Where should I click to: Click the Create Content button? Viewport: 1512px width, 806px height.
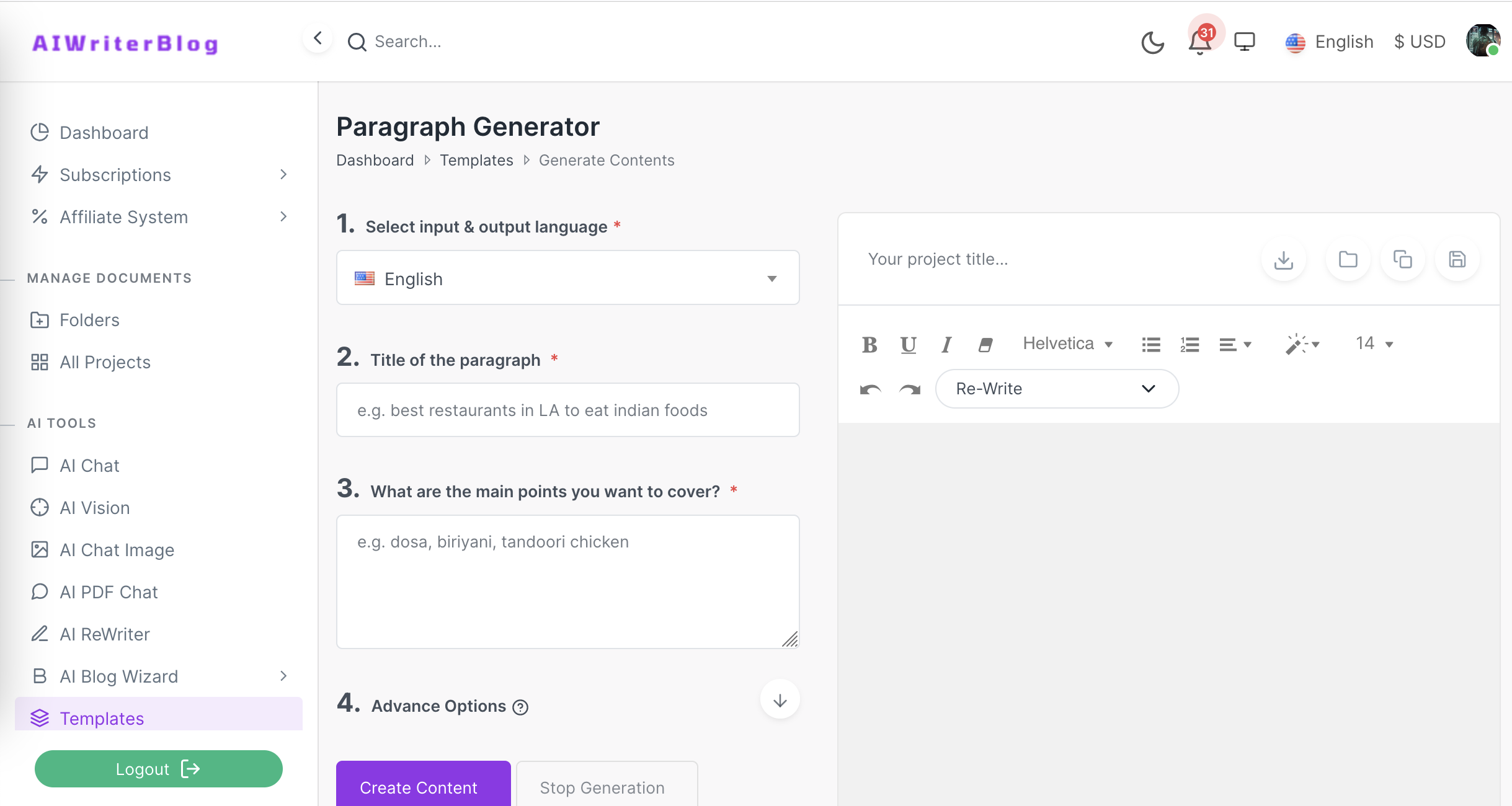pyautogui.click(x=418, y=787)
